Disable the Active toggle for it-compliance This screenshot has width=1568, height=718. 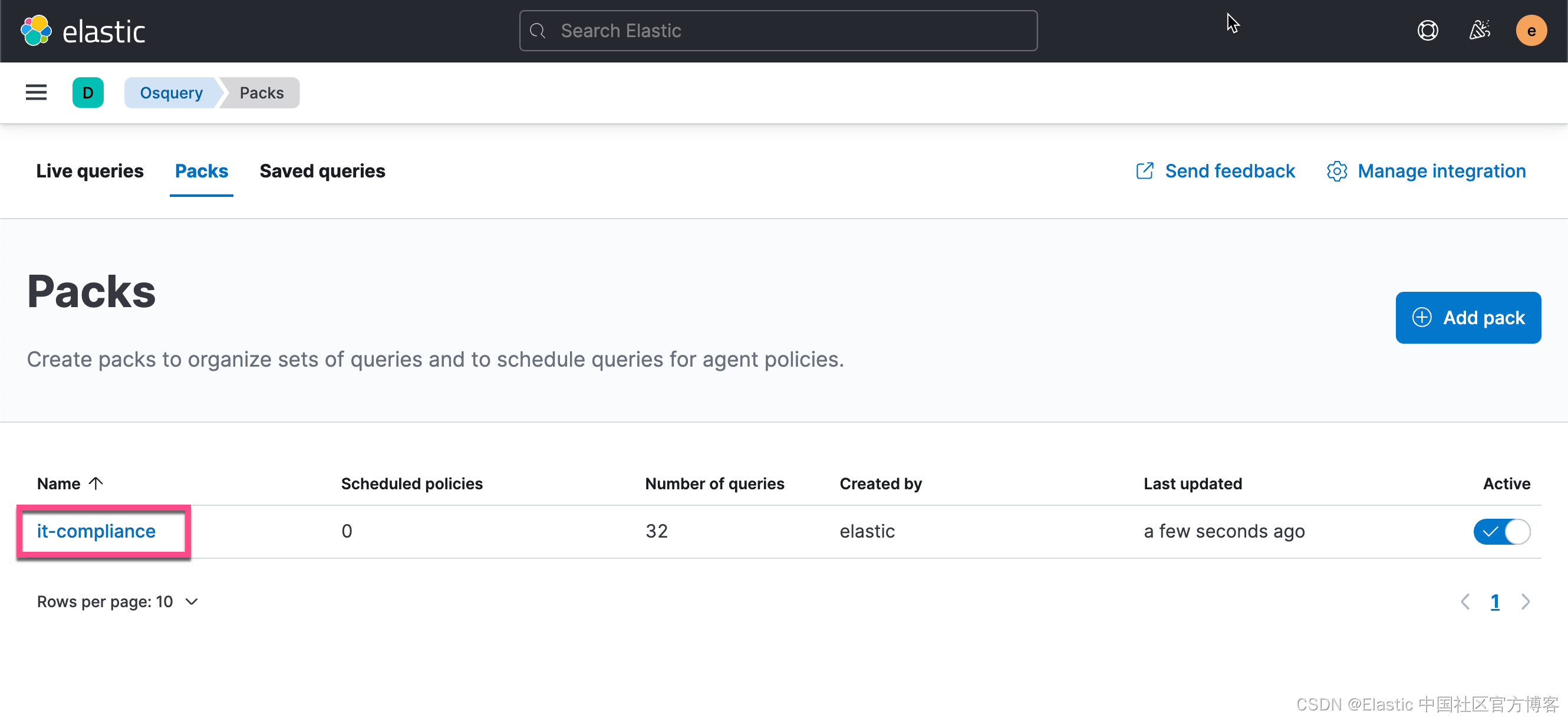(1501, 531)
